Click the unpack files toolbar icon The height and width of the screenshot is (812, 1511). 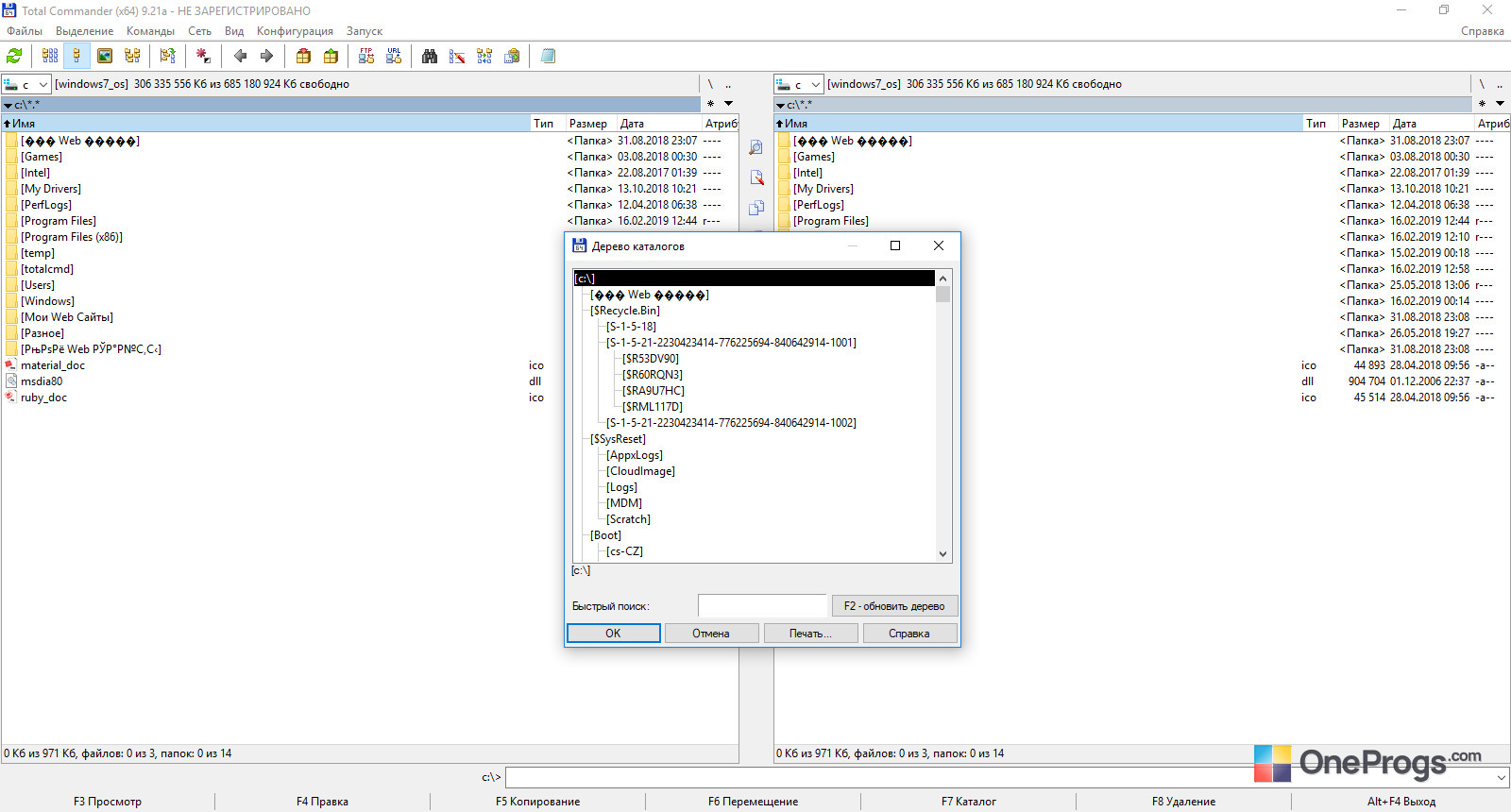point(331,56)
